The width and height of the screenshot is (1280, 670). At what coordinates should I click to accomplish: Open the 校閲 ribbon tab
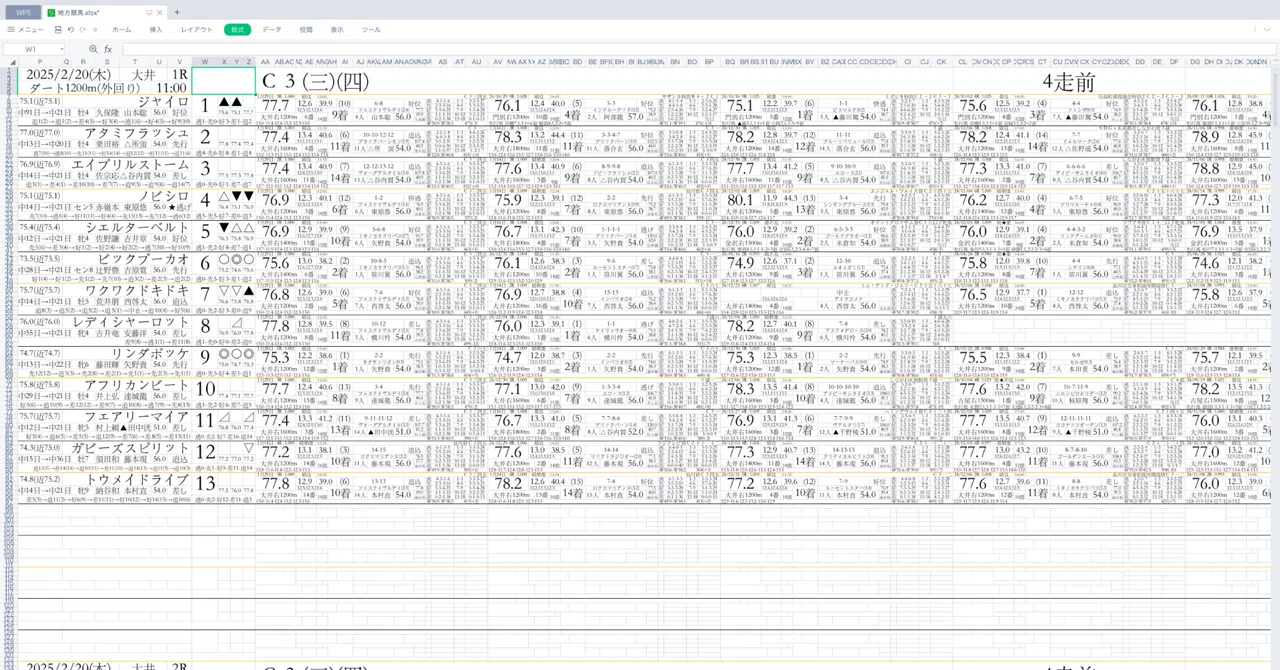[x=306, y=30]
